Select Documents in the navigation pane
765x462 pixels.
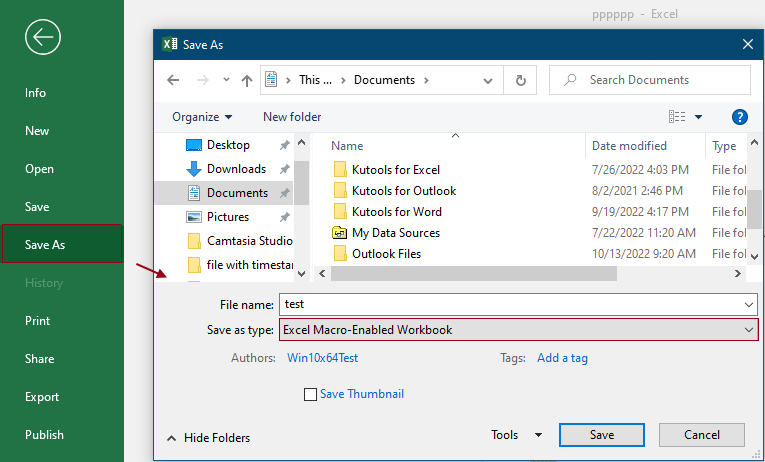click(237, 193)
